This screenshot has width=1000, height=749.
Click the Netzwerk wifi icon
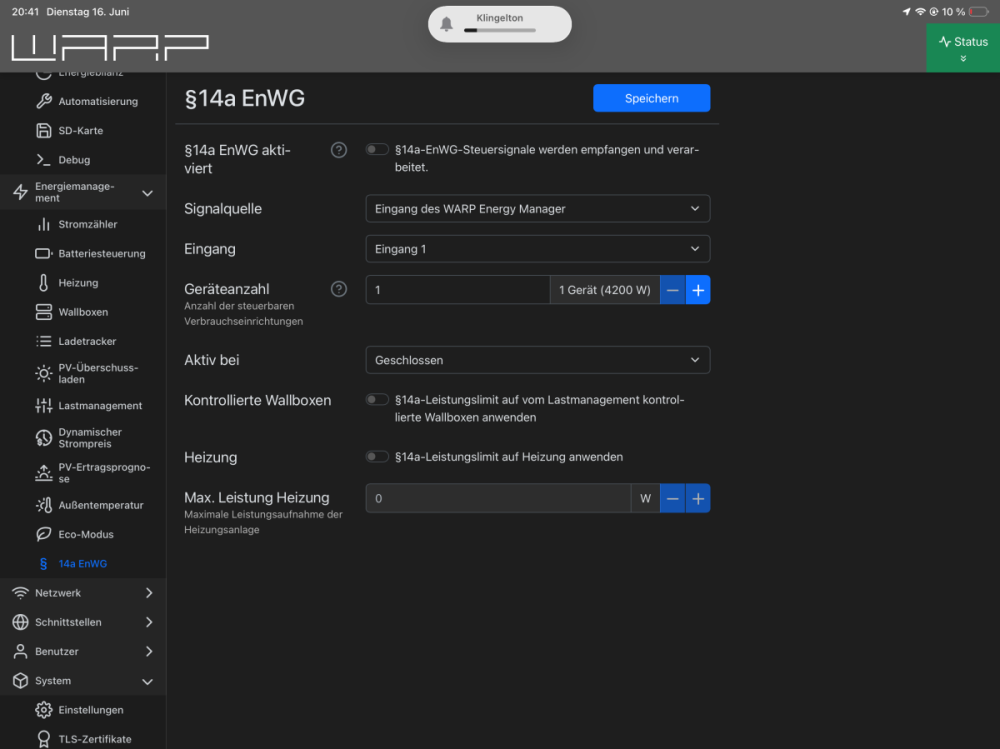[20, 593]
